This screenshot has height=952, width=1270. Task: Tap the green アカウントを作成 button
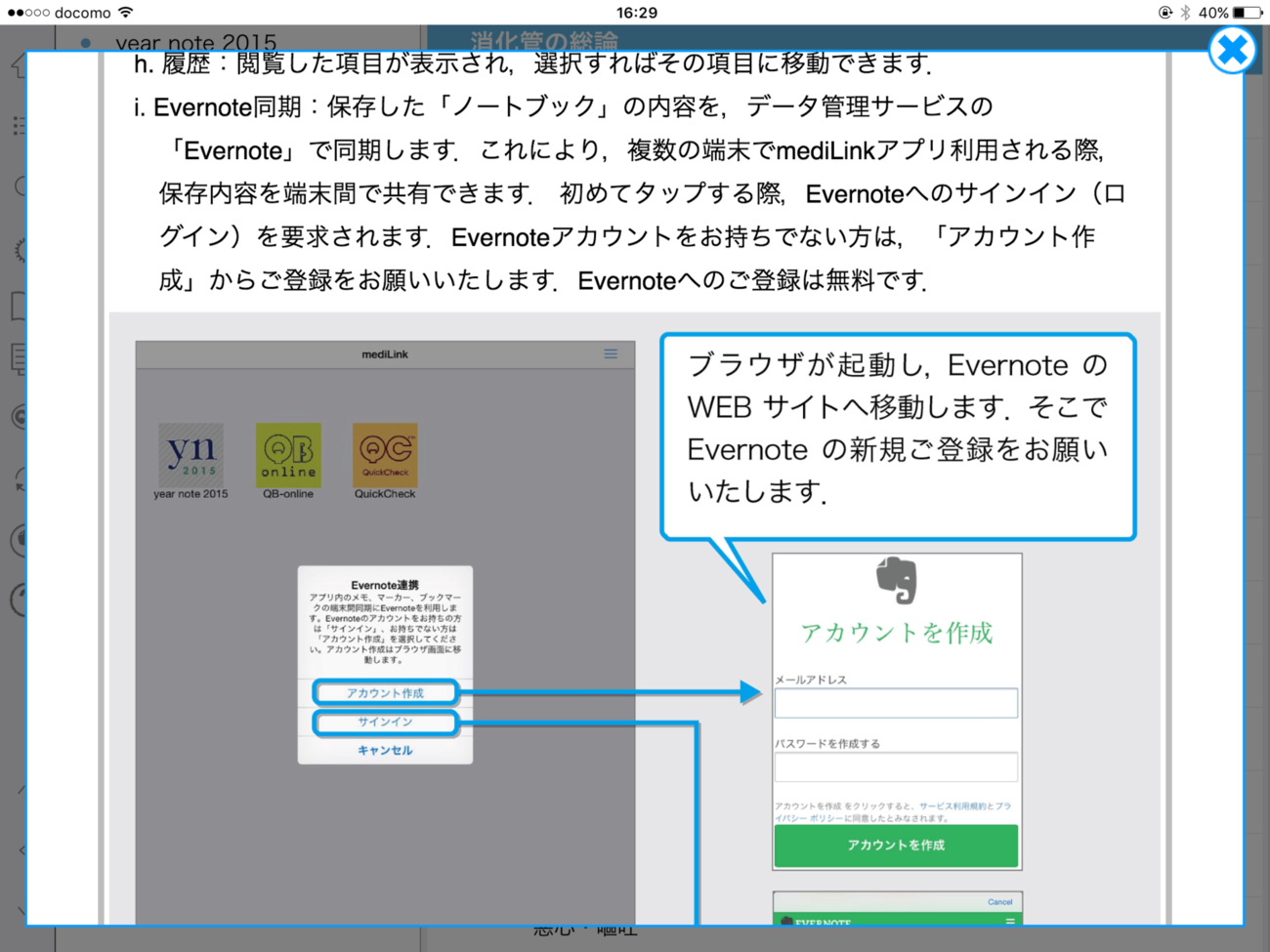tap(896, 846)
